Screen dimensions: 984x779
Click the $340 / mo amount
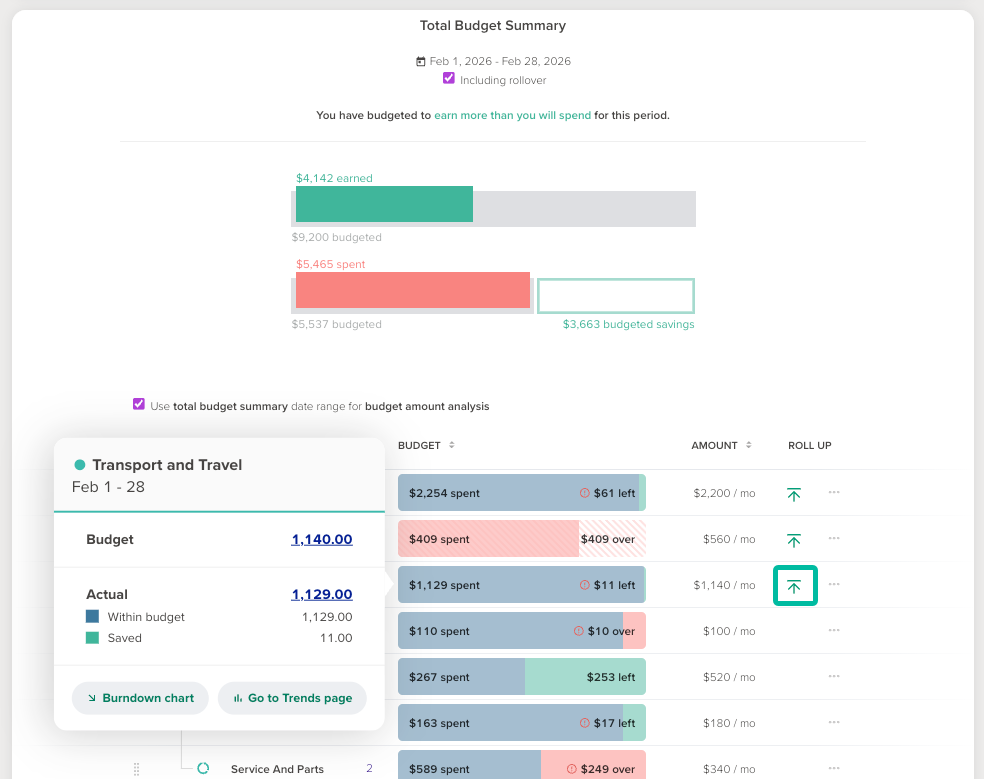pyautogui.click(x=729, y=769)
